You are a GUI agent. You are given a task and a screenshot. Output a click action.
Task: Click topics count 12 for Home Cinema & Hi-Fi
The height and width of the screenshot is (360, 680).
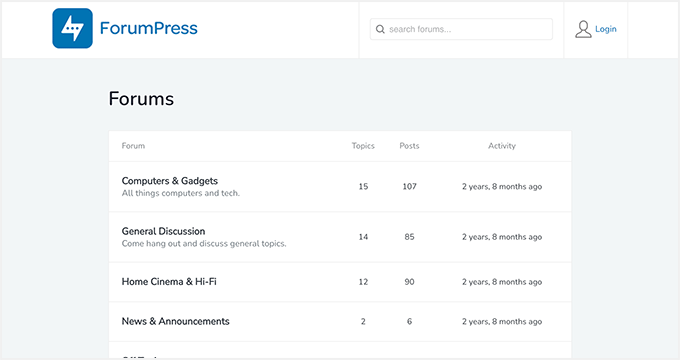point(363,282)
